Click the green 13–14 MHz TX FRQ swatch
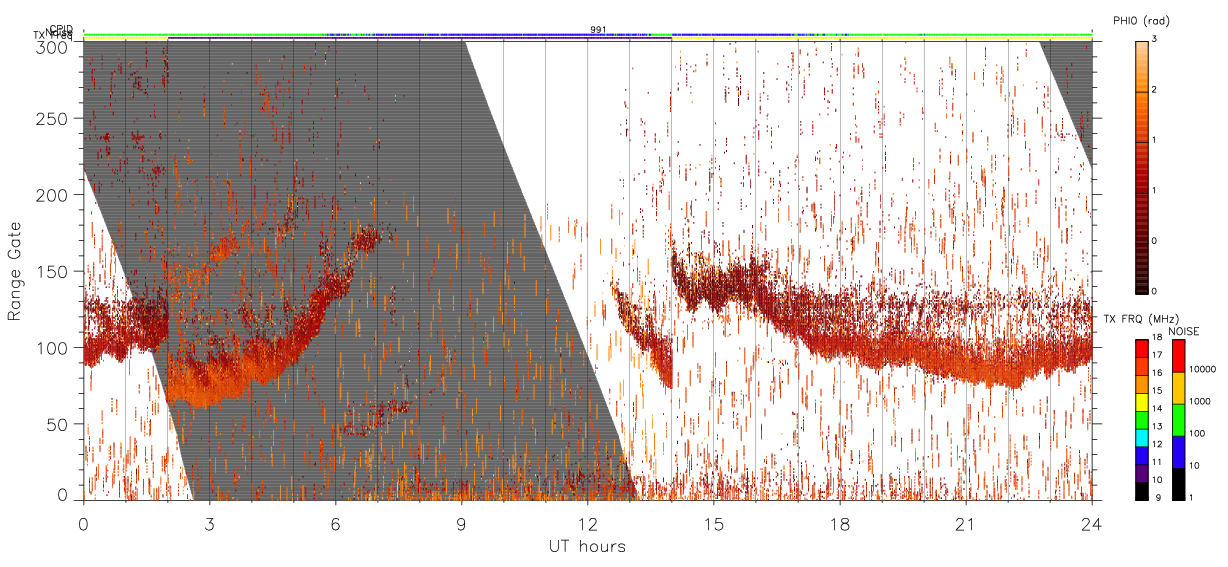 [x=1141, y=418]
